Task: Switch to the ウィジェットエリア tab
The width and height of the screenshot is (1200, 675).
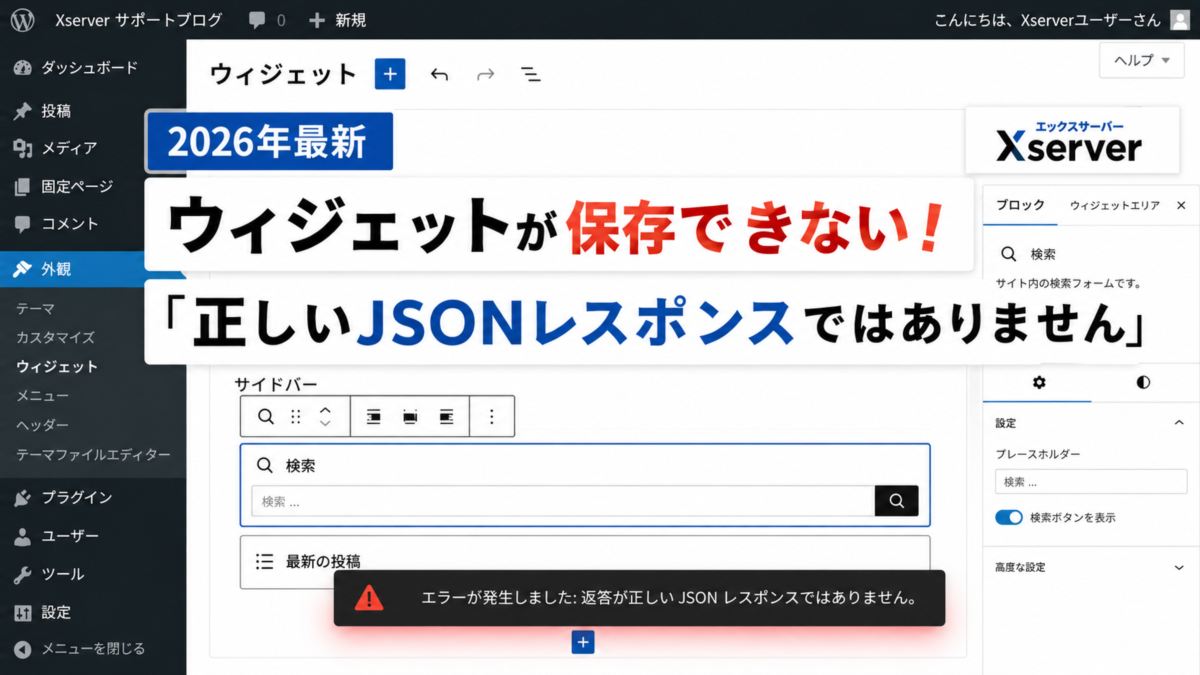Action: [x=1114, y=205]
